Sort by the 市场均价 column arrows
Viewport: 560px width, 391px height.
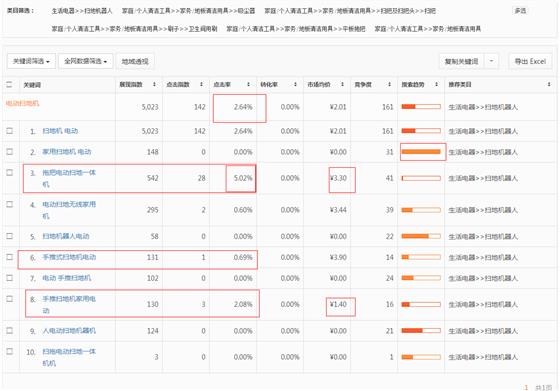pyautogui.click(x=342, y=85)
